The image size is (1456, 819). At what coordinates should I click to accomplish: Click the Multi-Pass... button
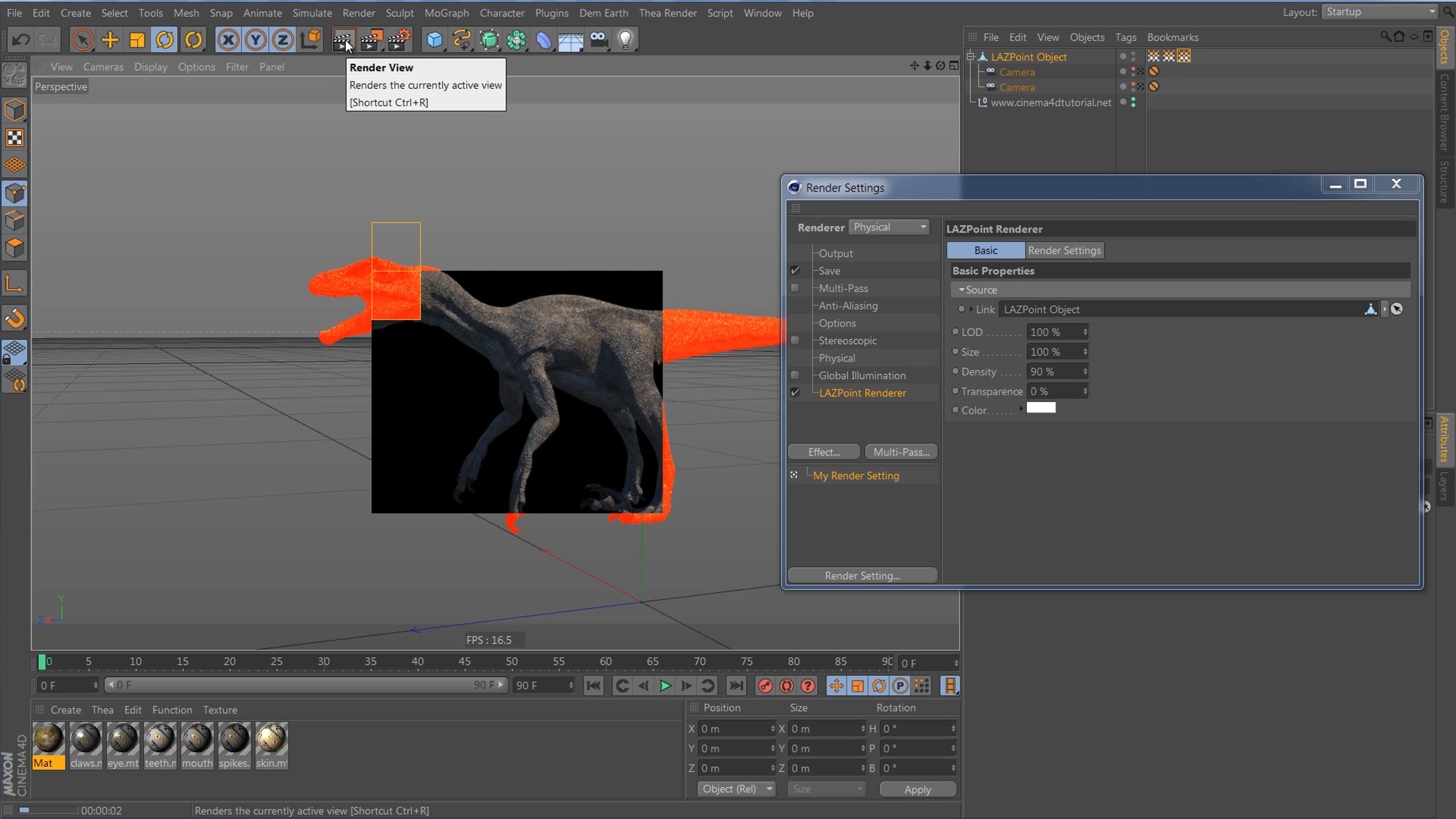[x=902, y=452]
